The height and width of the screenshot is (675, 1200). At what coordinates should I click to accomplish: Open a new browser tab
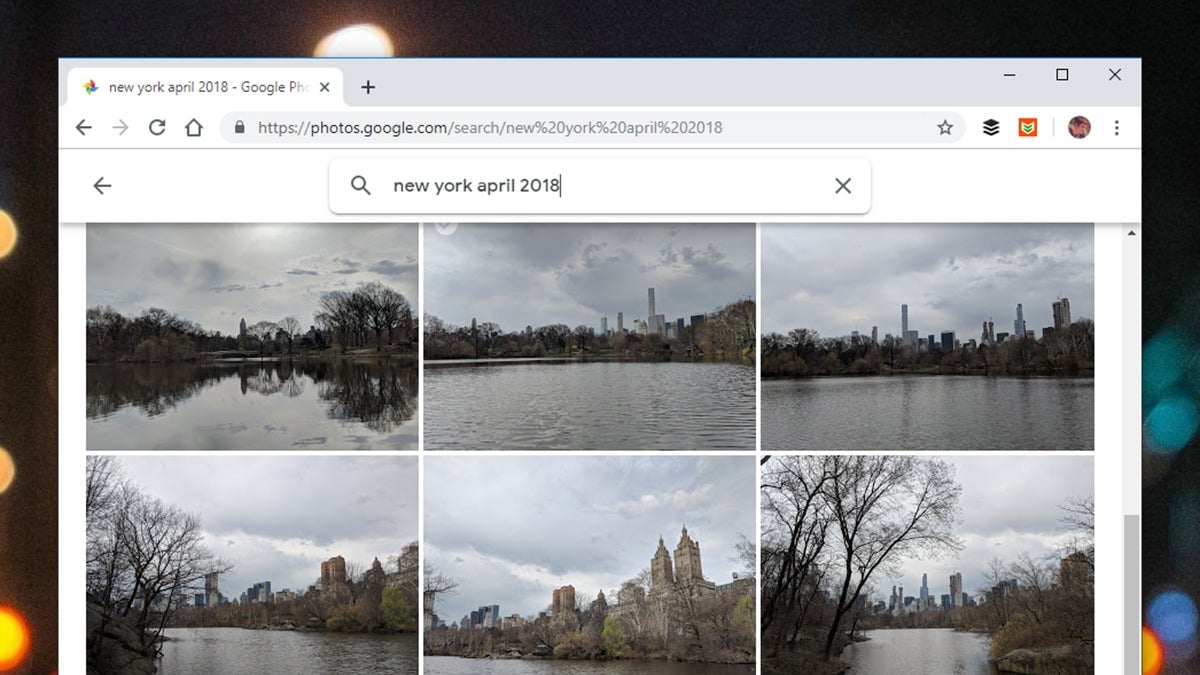[x=368, y=87]
